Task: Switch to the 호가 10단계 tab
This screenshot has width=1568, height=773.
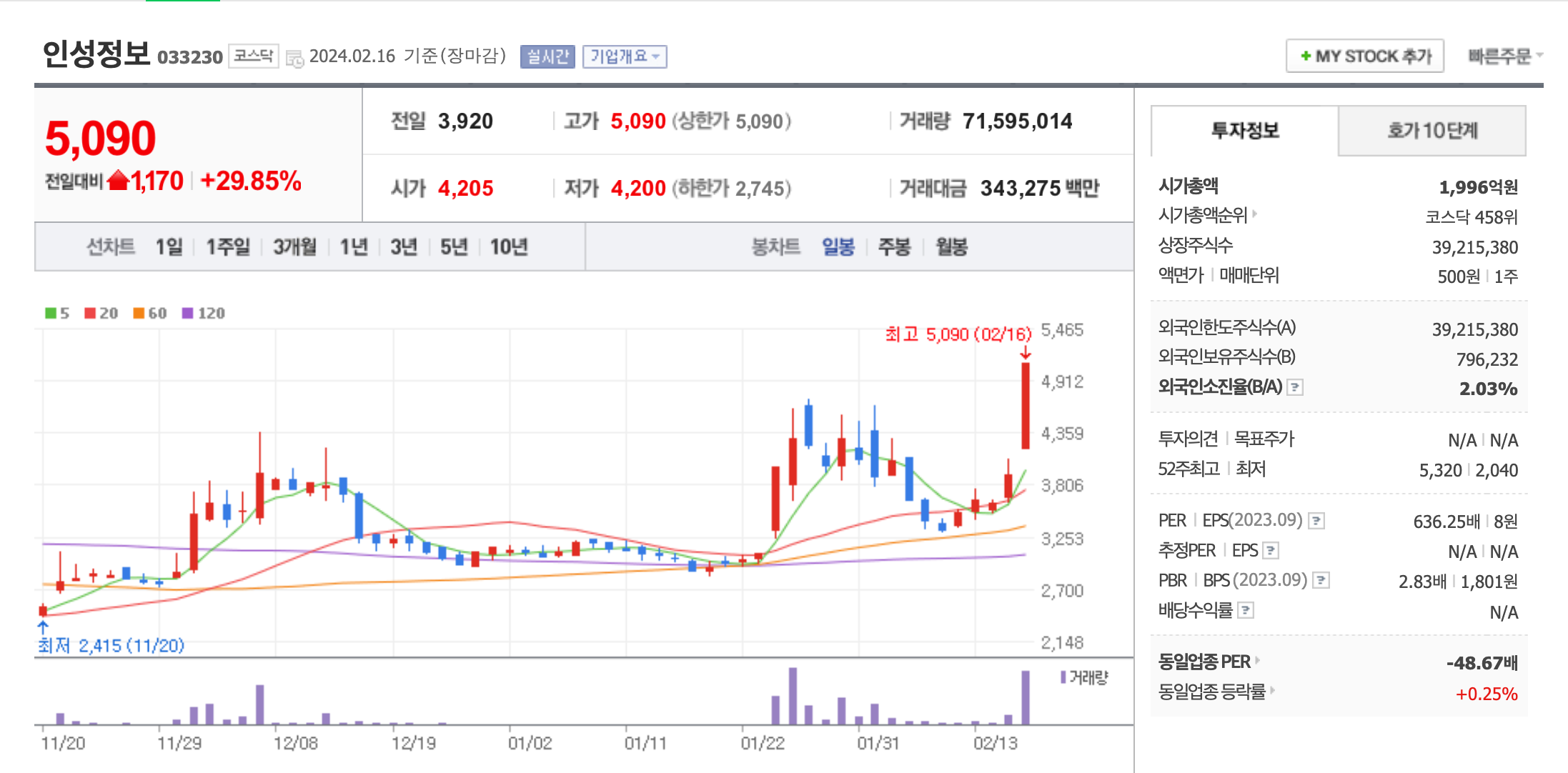Action: 1431,131
